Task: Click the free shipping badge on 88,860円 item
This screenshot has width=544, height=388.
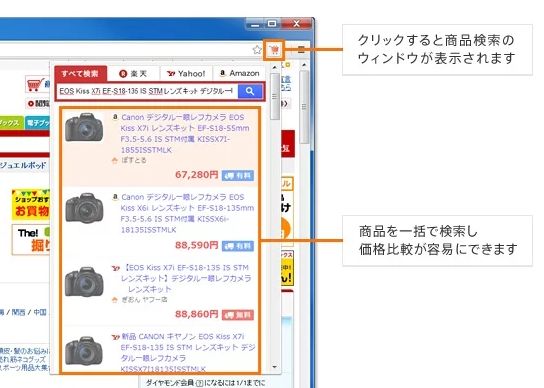Action: [x=238, y=315]
